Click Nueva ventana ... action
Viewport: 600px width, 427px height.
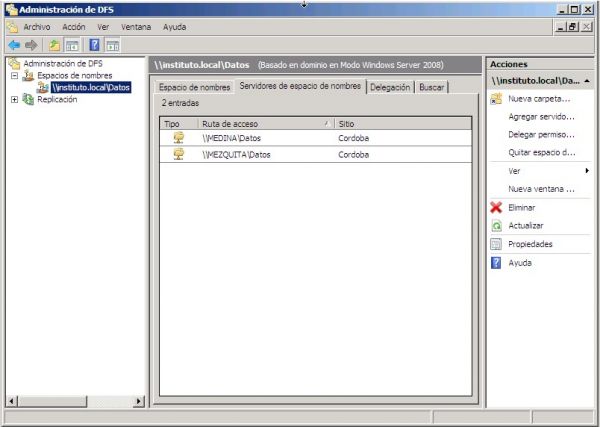(x=541, y=189)
